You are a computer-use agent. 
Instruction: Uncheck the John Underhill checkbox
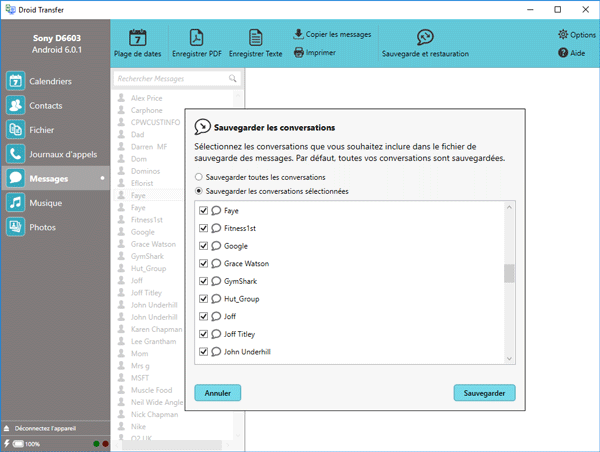(x=204, y=351)
